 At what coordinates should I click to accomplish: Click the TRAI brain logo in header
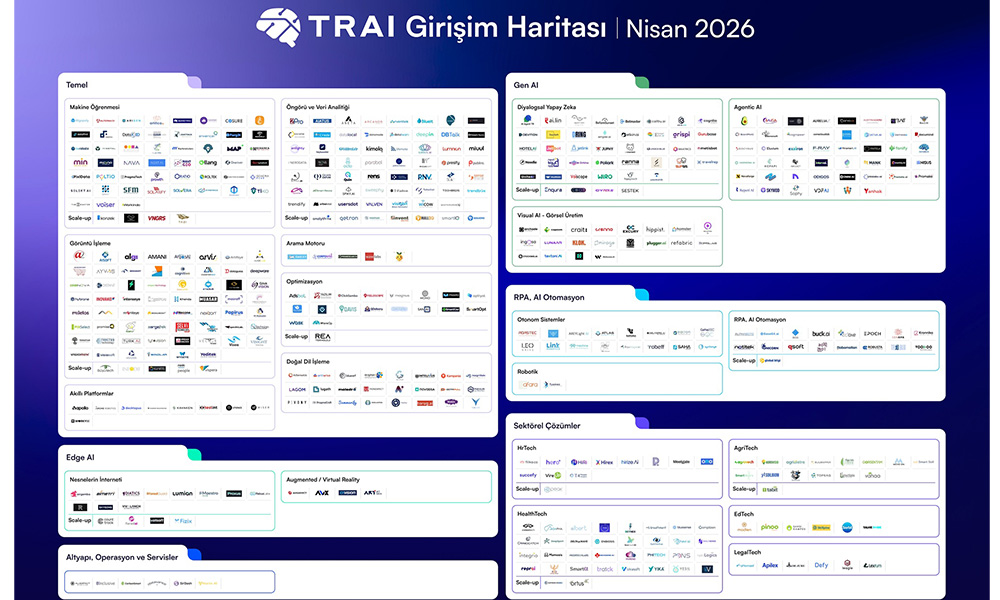click(x=279, y=27)
